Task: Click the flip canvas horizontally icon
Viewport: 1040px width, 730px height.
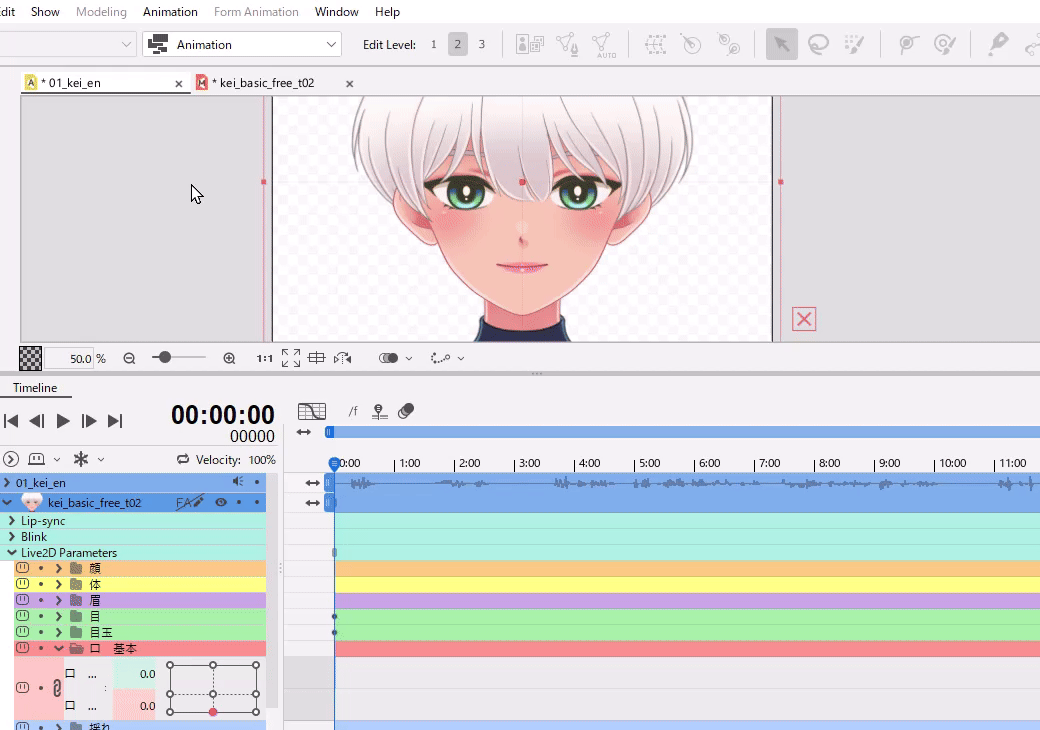Action: coord(342,358)
